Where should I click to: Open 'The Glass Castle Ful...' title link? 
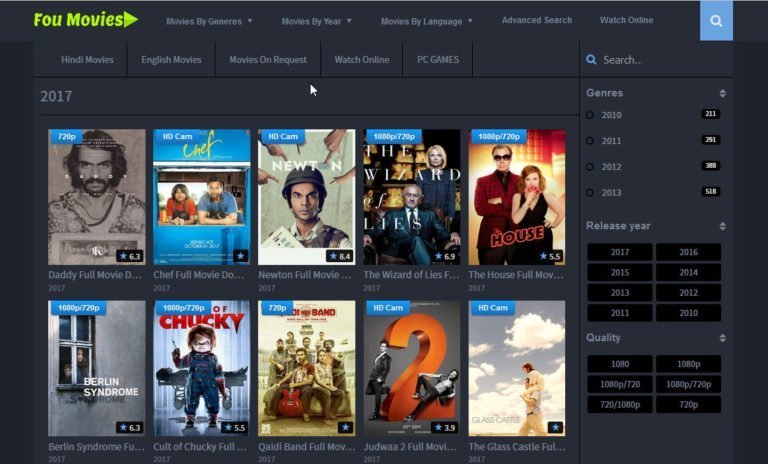pos(517,446)
